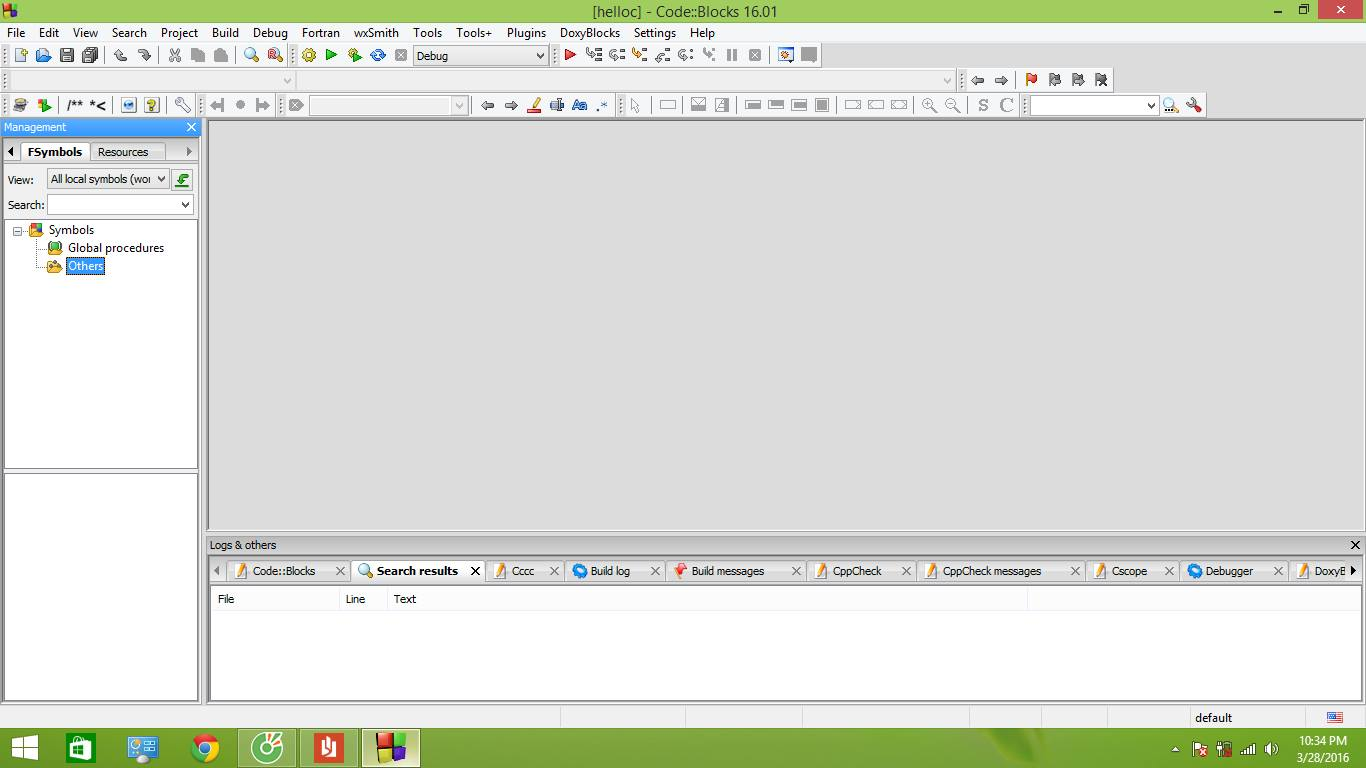Close the Search results tab
Image resolution: width=1366 pixels, height=768 pixels.
click(475, 571)
